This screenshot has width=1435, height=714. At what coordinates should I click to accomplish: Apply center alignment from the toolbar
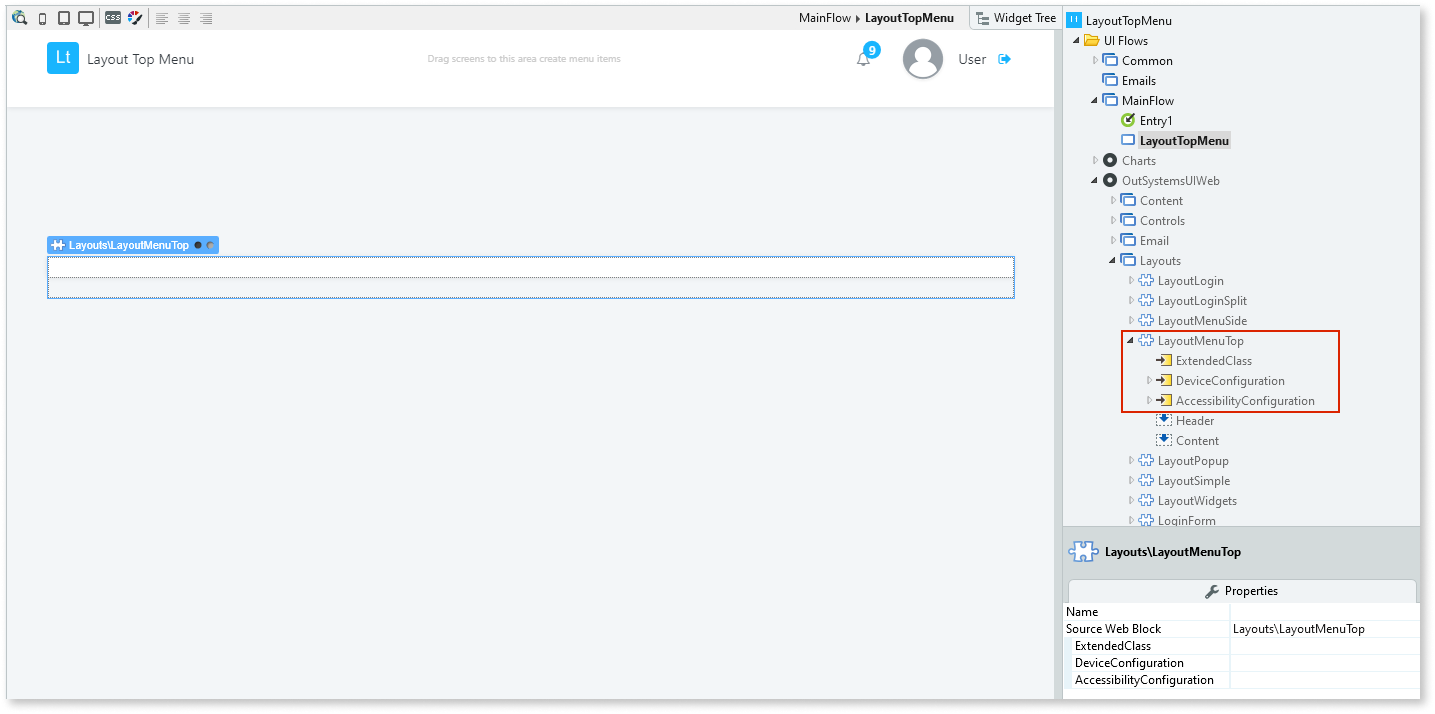tap(184, 17)
